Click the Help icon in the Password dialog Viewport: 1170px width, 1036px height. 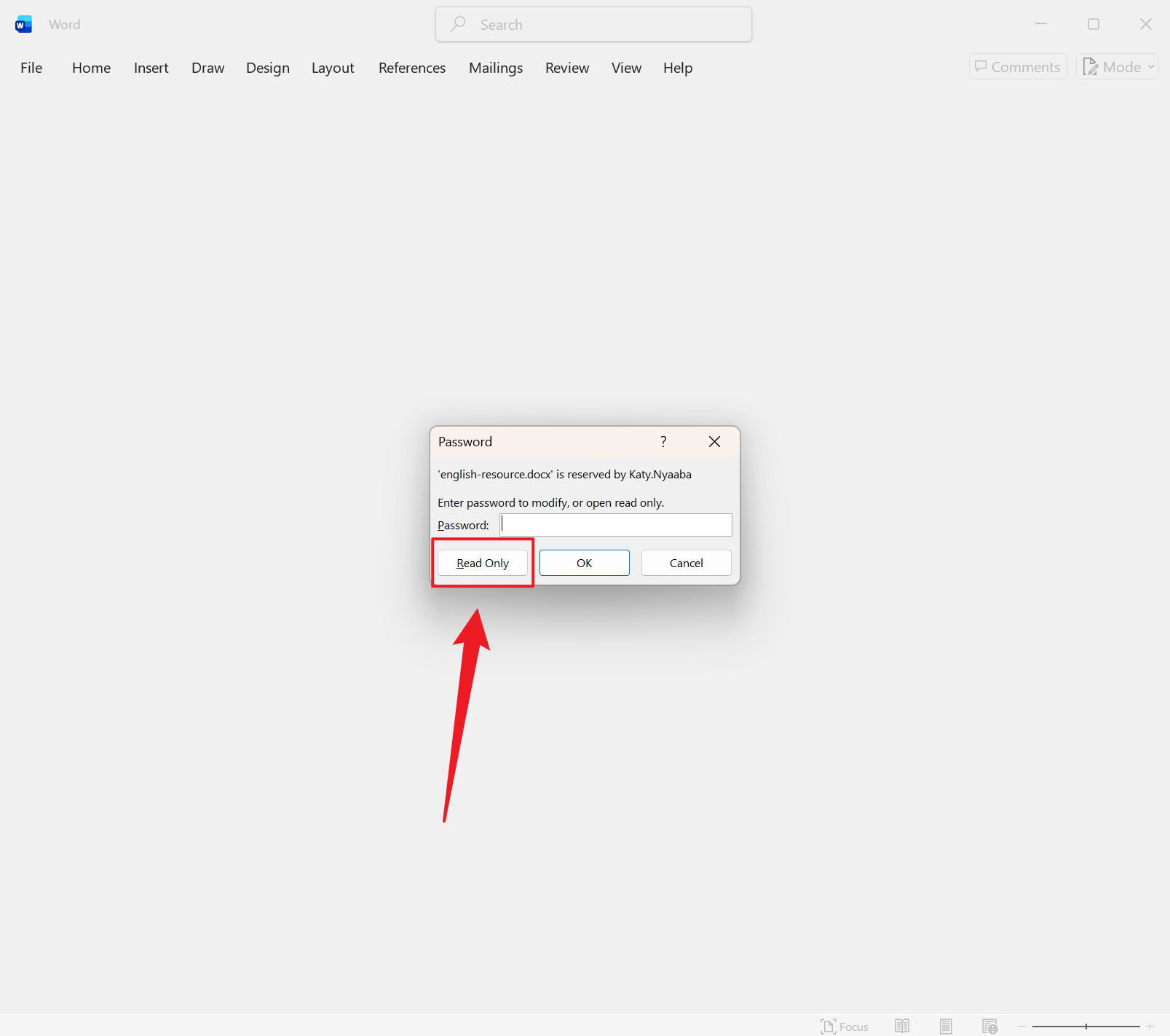pyautogui.click(x=663, y=441)
